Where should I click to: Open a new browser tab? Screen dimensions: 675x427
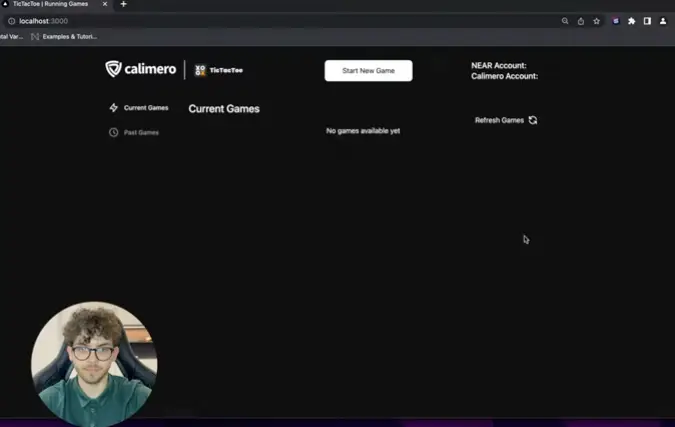[124, 4]
